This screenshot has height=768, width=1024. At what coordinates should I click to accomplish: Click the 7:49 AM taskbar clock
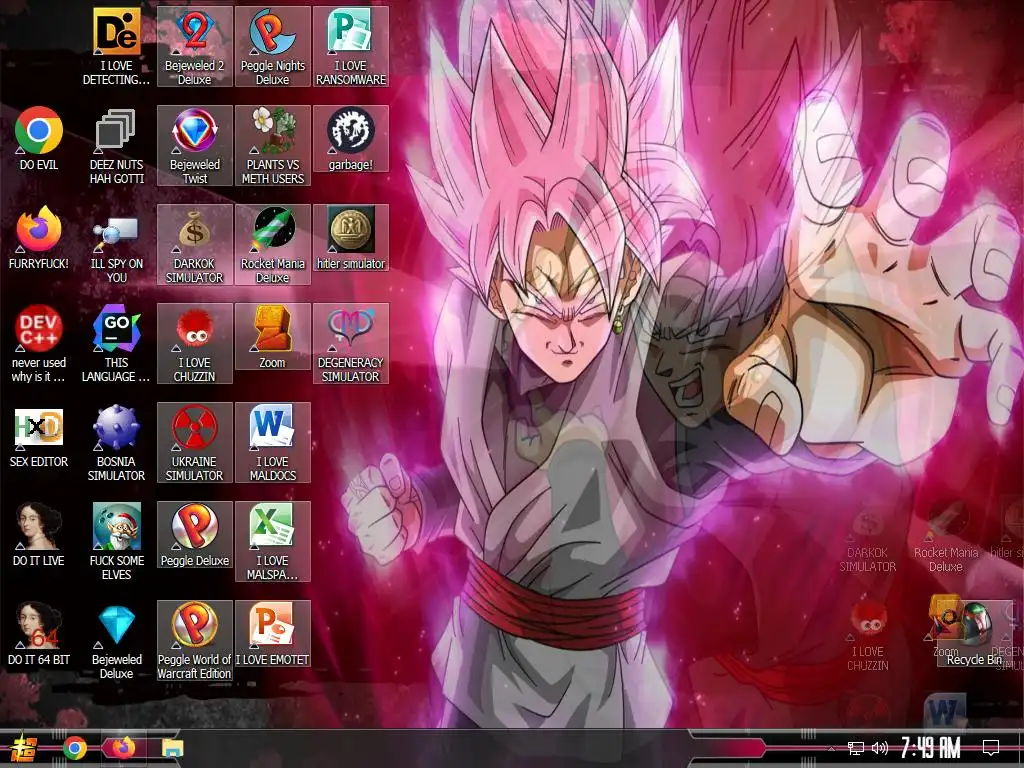coord(930,748)
